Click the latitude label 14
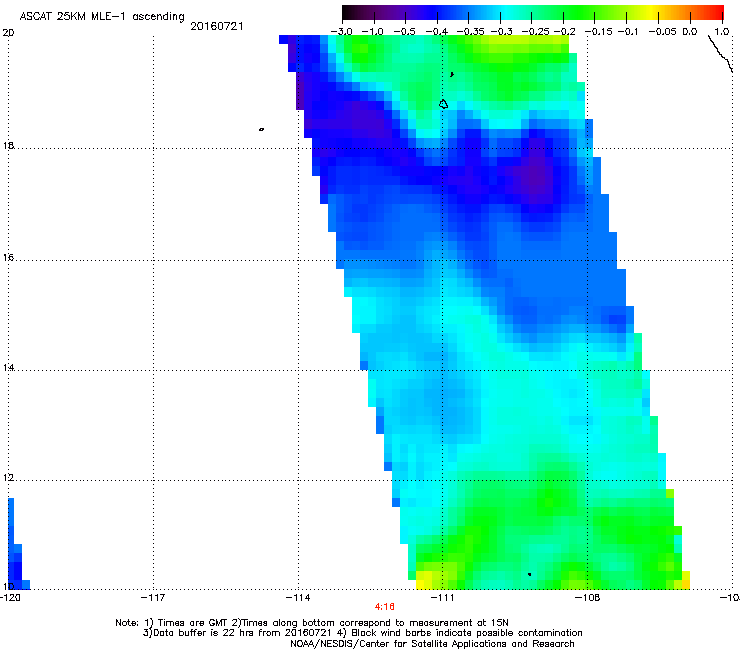This screenshot has width=740, height=650. (8, 368)
